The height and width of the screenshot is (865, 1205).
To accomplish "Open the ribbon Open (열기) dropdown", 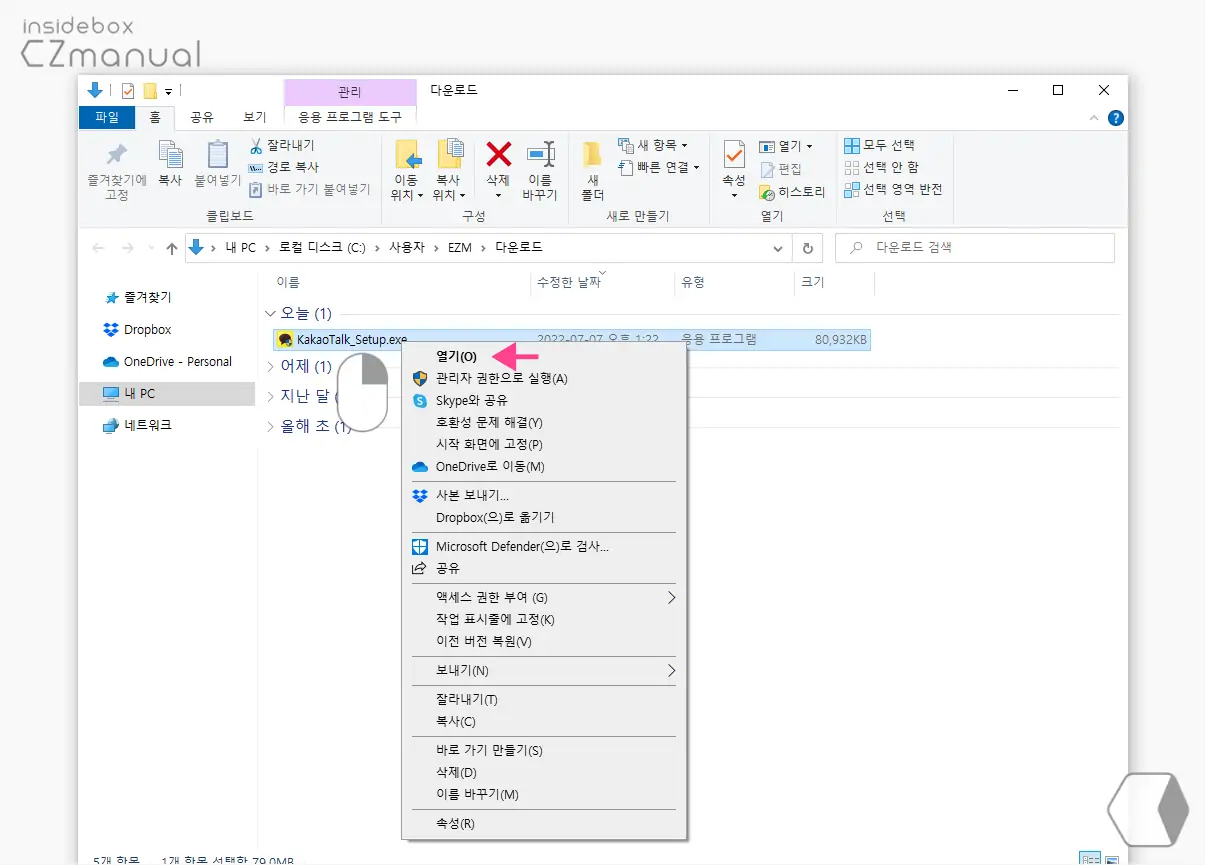I will tap(786, 146).
